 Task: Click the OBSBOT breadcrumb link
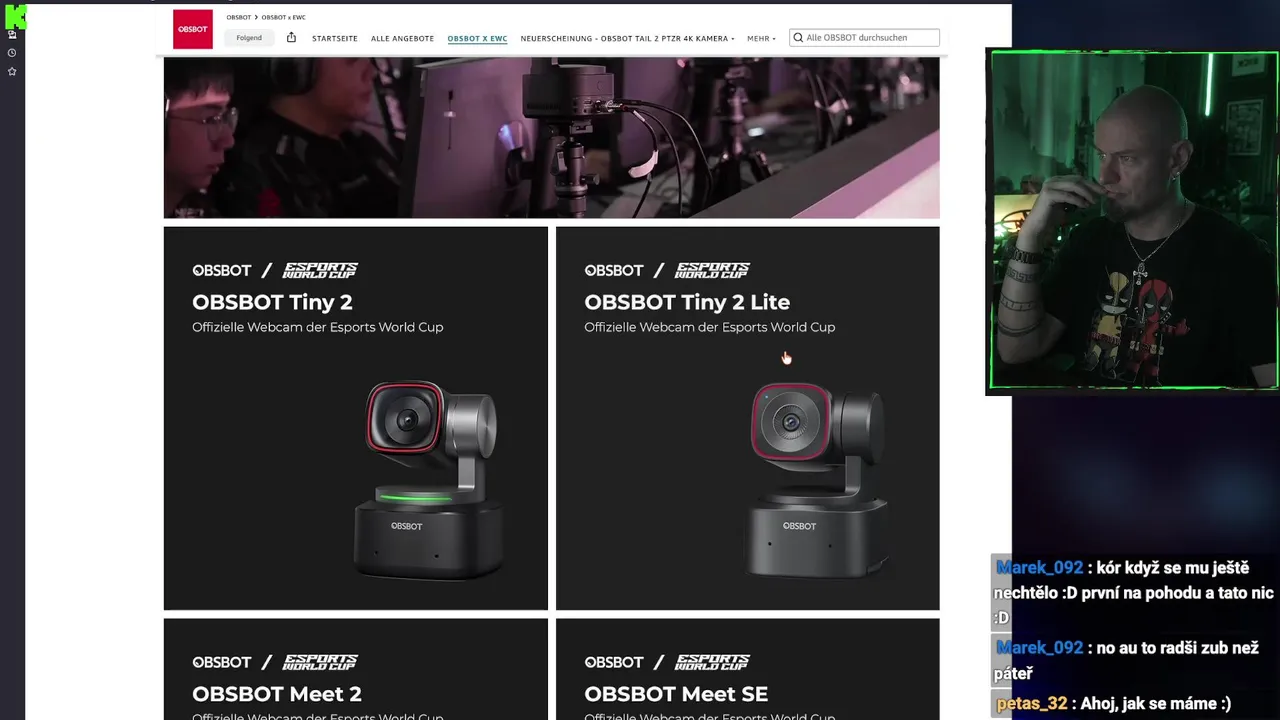(x=238, y=17)
